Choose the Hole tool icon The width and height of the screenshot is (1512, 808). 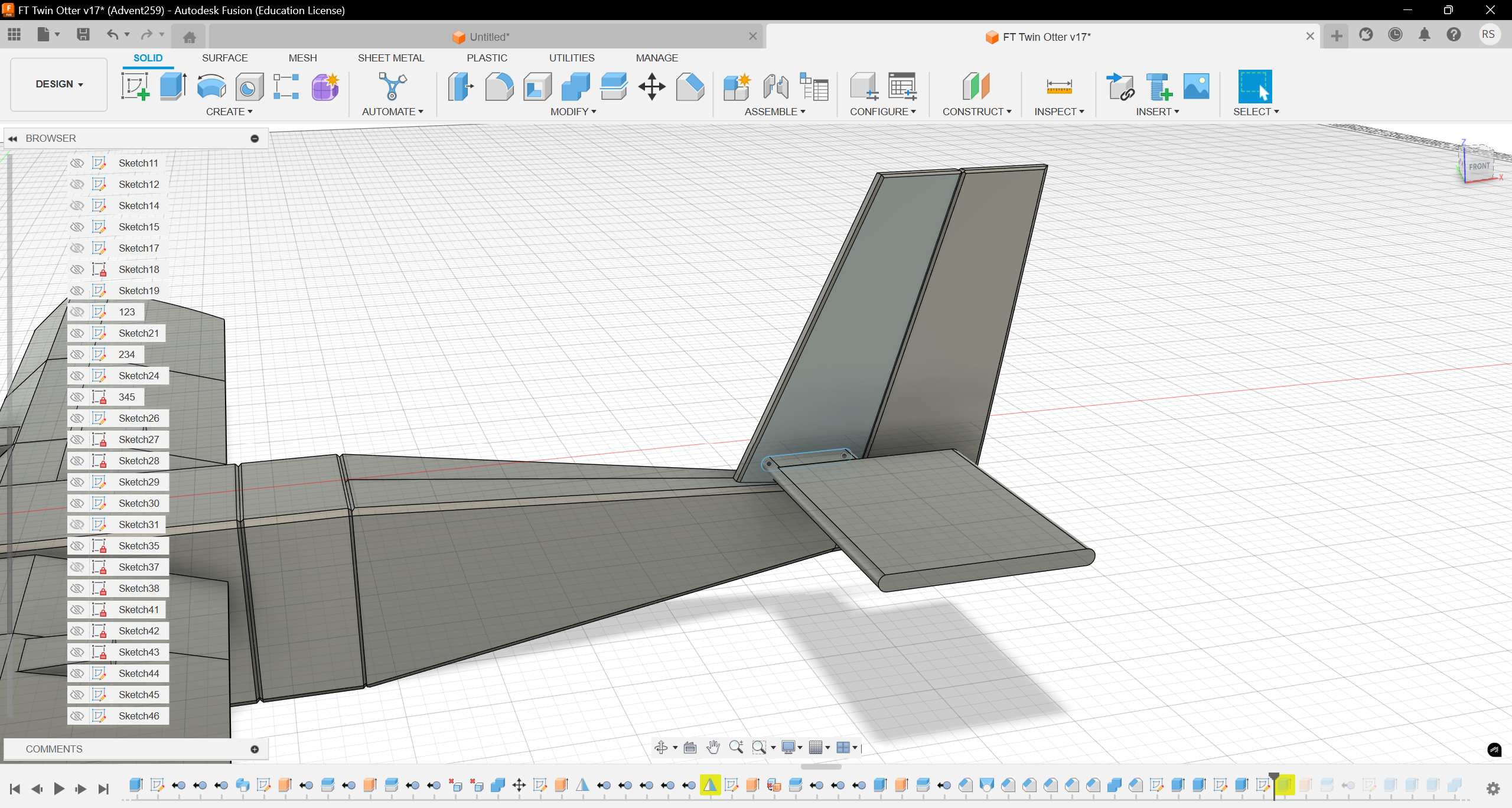point(249,87)
